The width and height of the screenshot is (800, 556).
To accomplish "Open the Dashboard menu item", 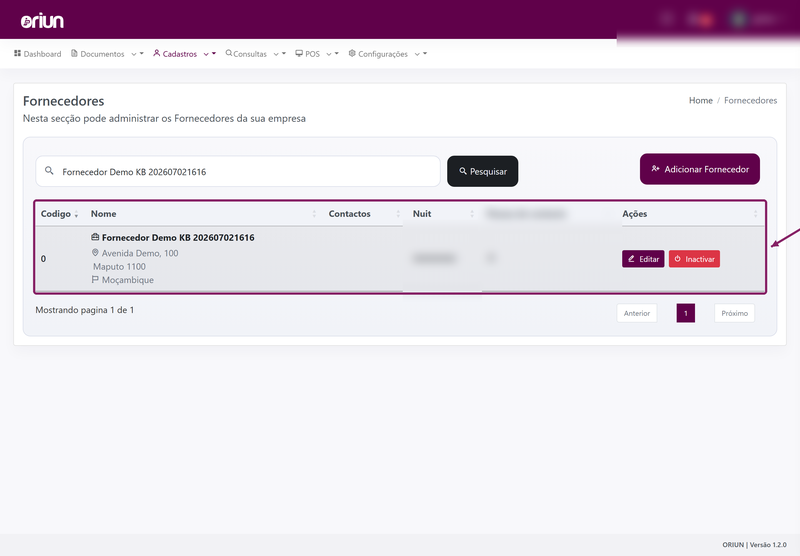I will tap(37, 54).
